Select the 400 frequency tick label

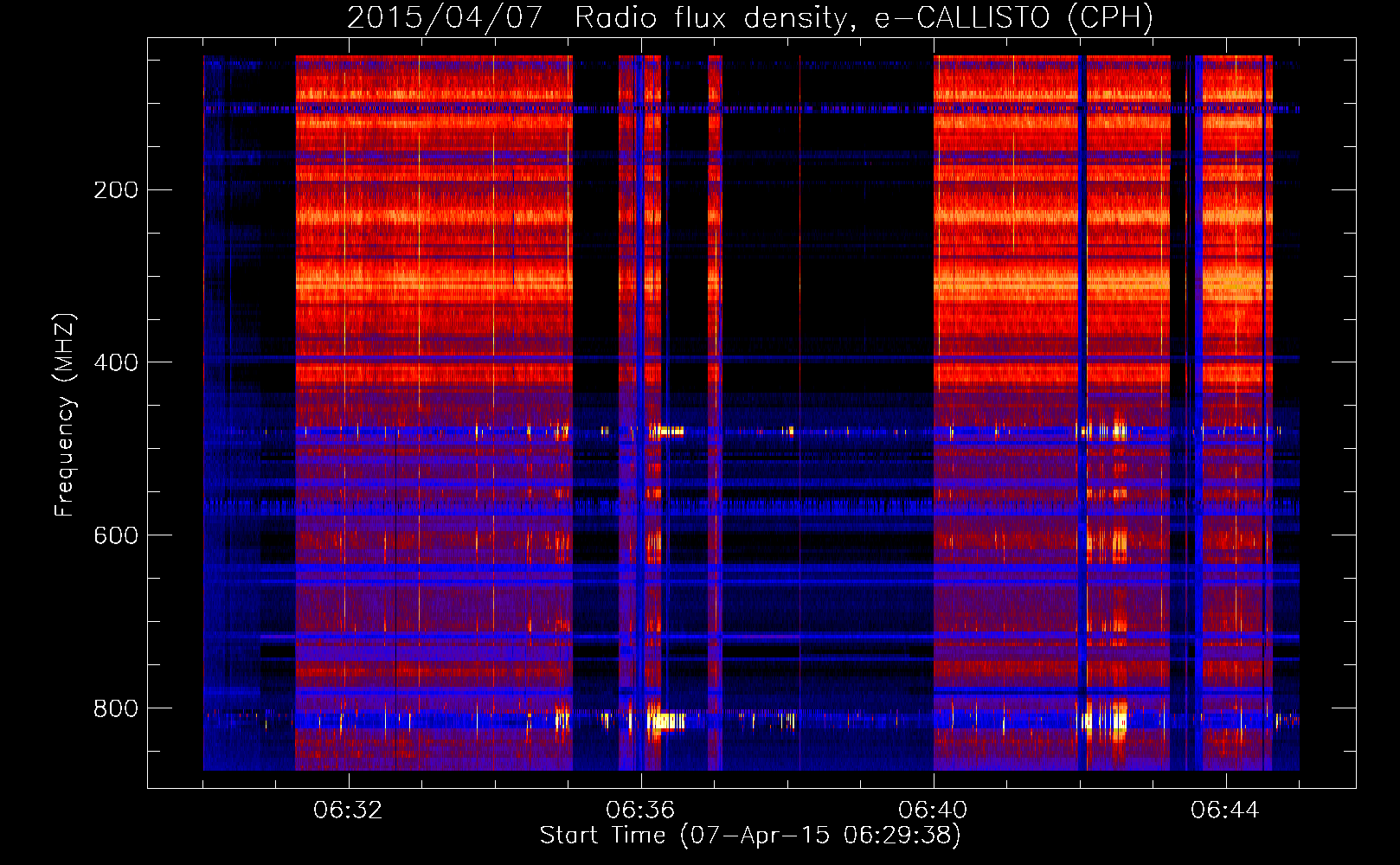click(x=116, y=362)
